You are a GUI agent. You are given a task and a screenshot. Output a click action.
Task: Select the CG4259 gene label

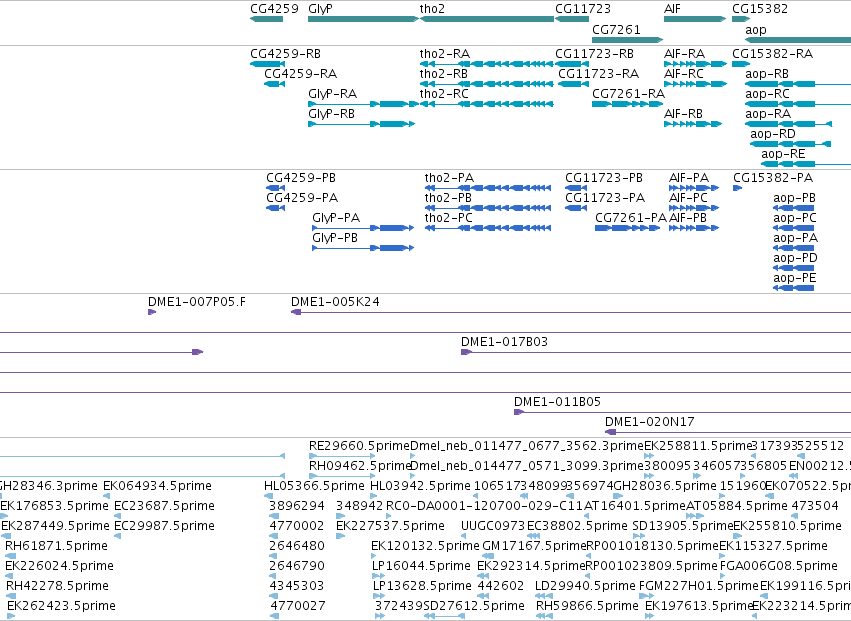pos(274,9)
